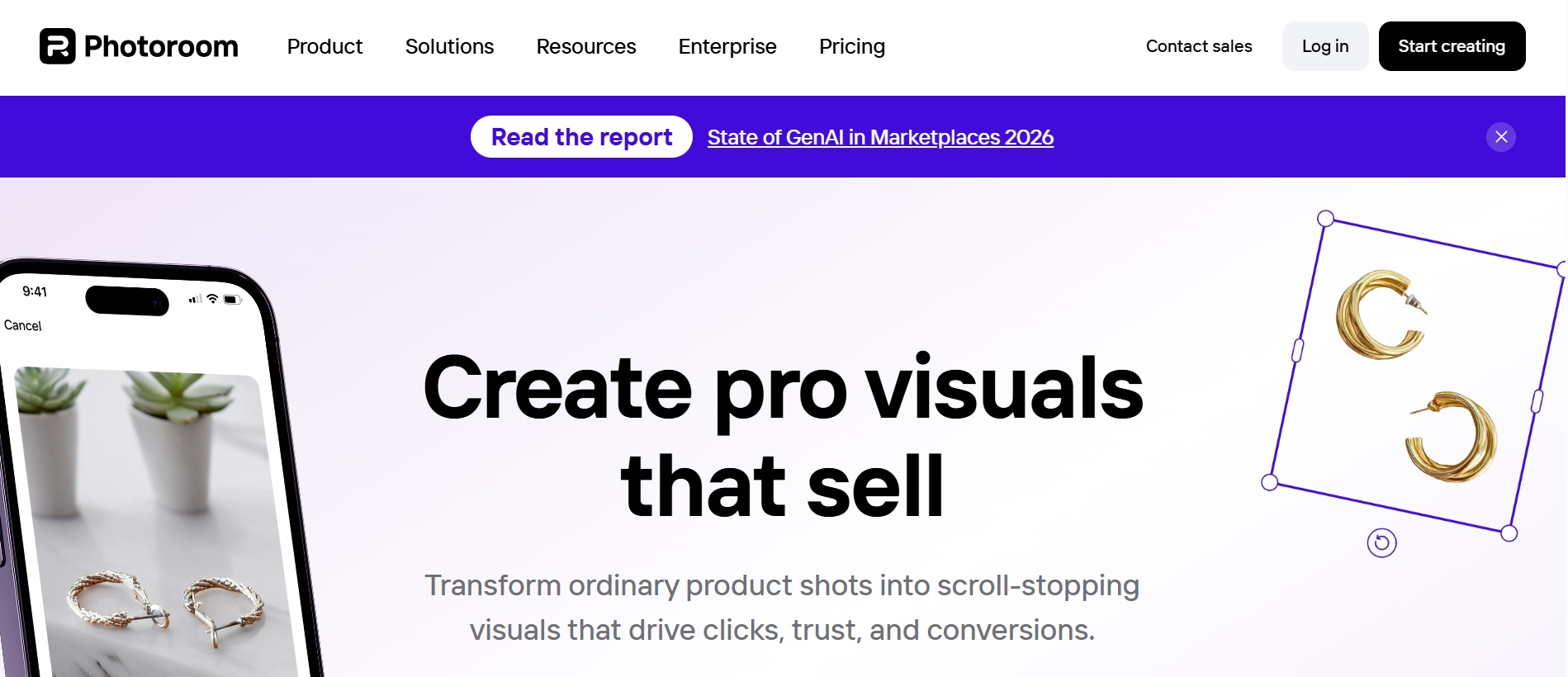Viewport: 1568px width, 677px height.
Task: Open State of GenAI in Marketplaces 2026 link
Action: coord(880,137)
